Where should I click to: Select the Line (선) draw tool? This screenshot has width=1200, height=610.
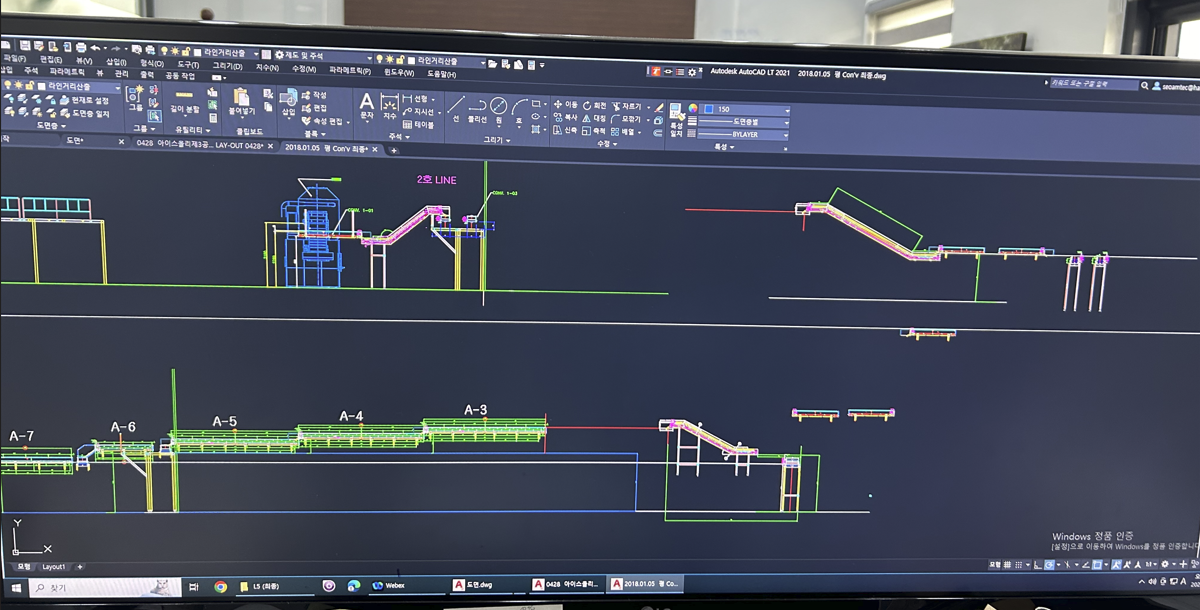(456, 107)
